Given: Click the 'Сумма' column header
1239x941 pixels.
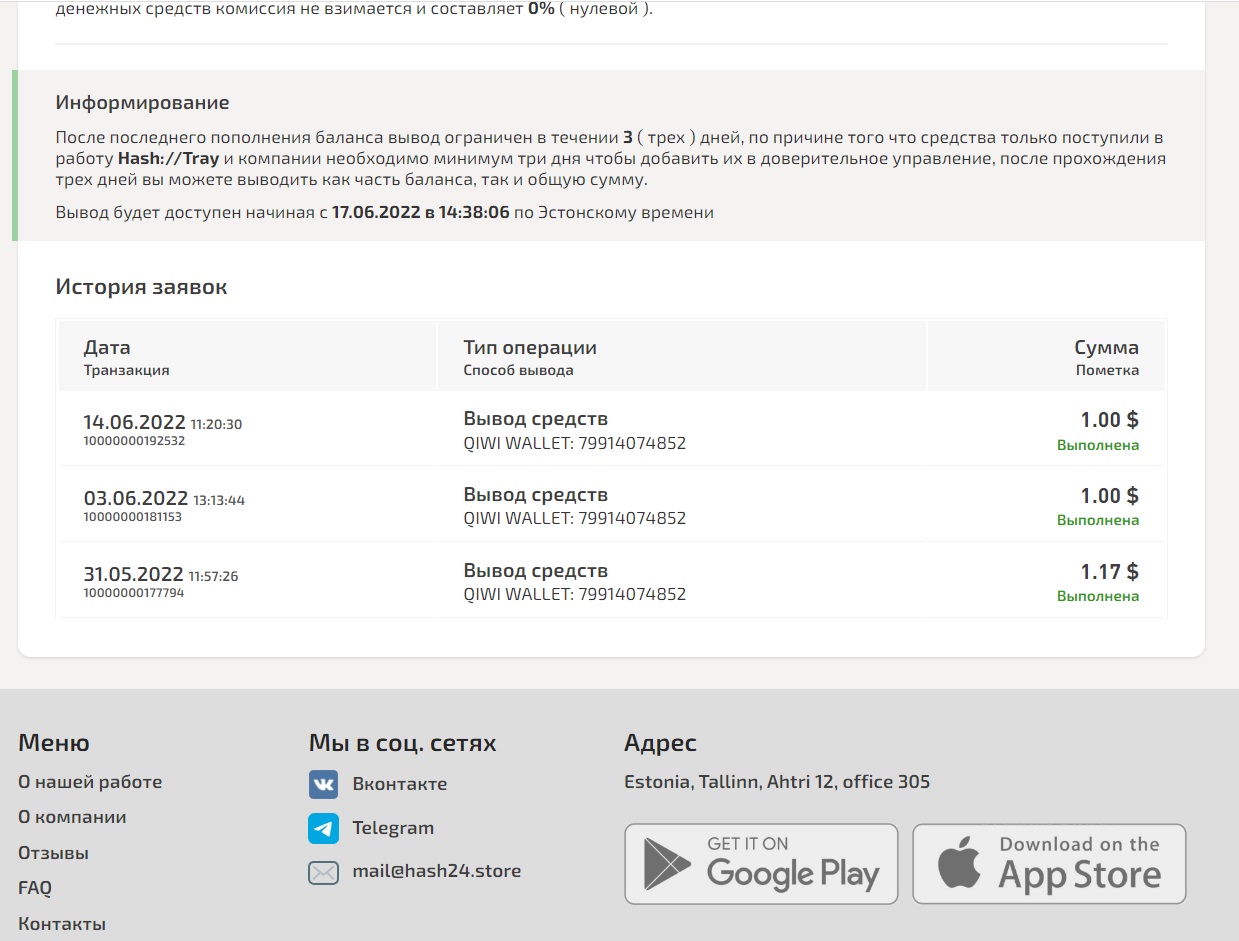Looking at the screenshot, I should [1106, 348].
